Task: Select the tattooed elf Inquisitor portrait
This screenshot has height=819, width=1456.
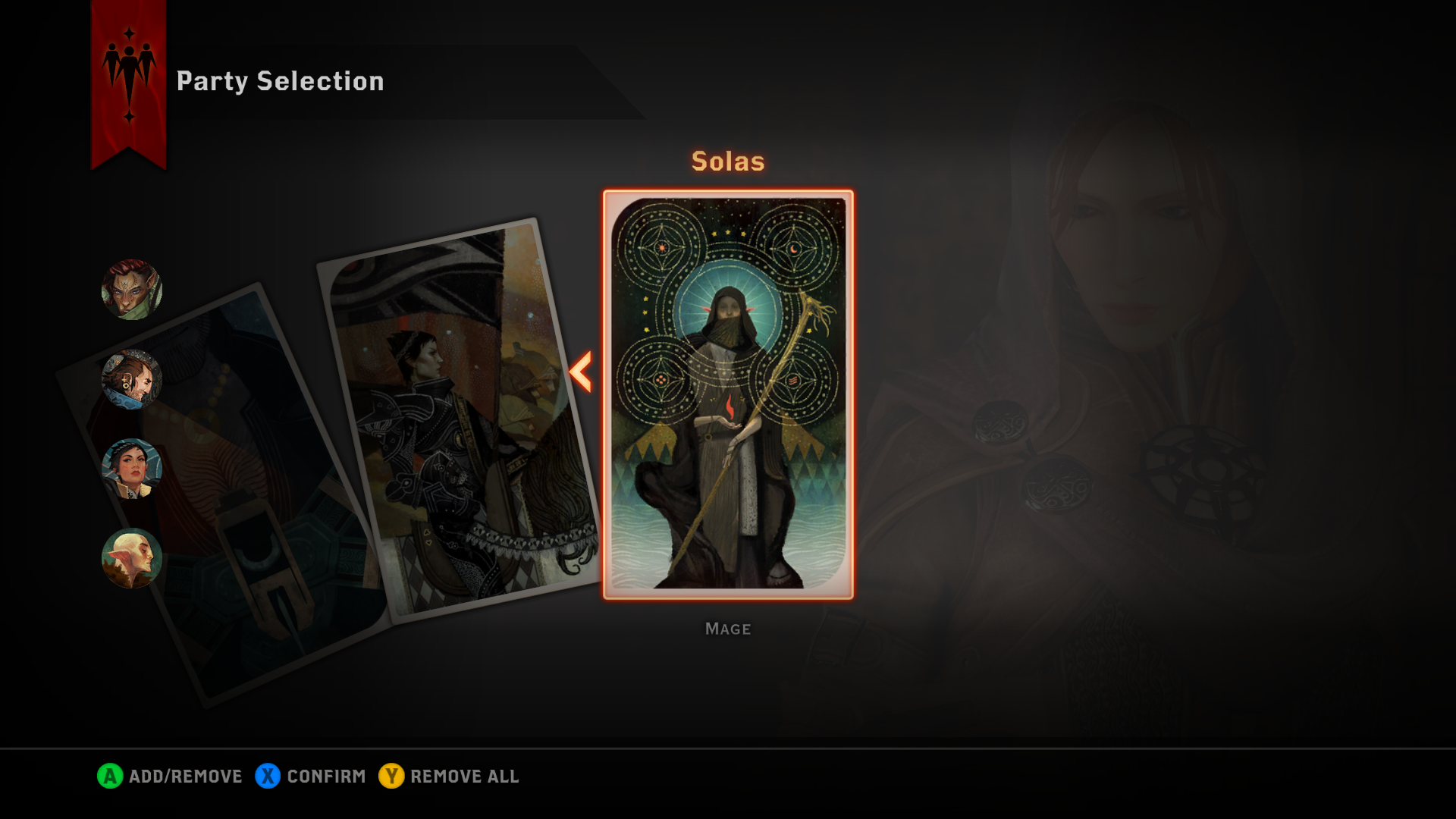Action: [132, 290]
